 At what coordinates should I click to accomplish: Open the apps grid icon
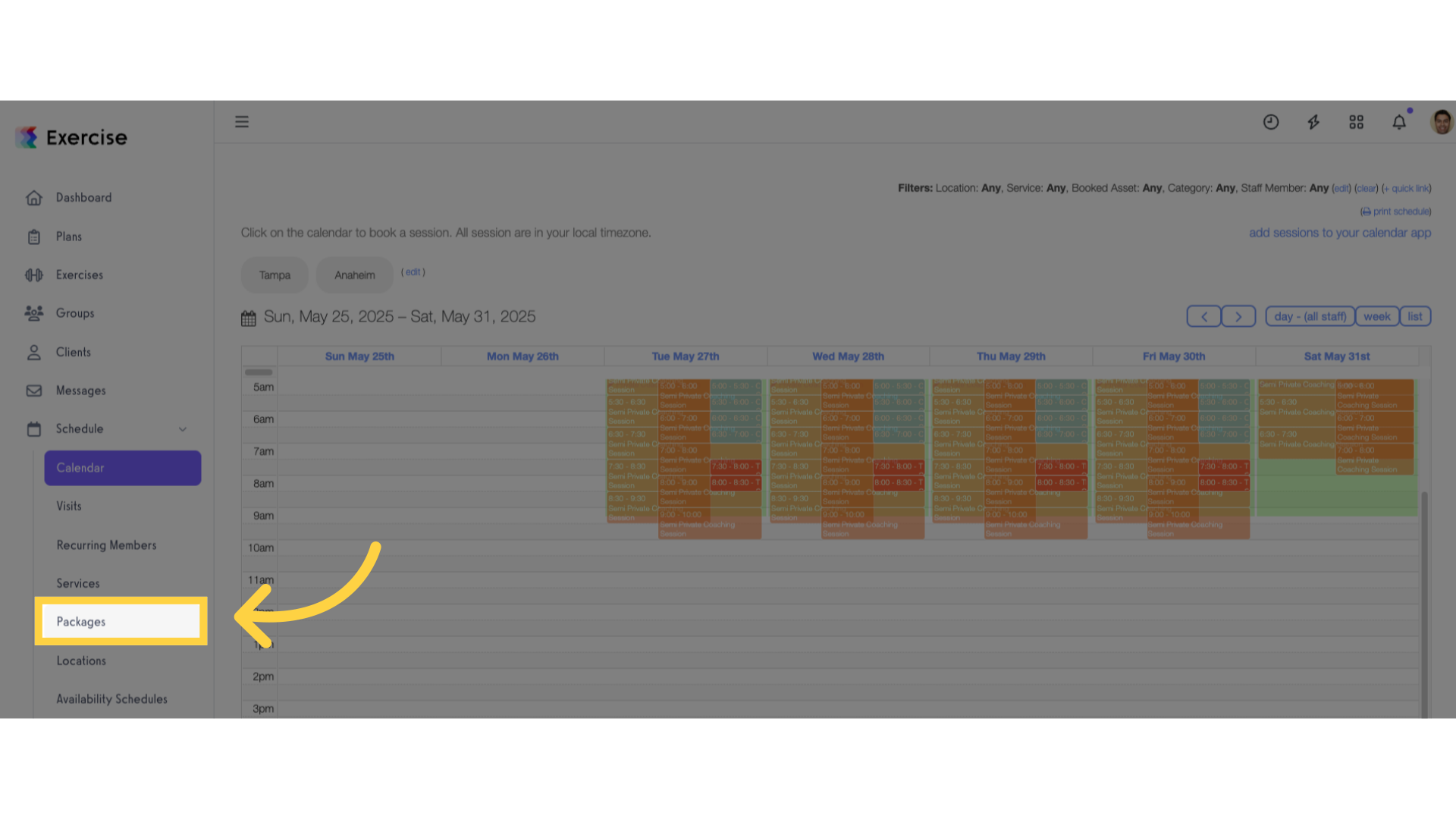[x=1357, y=122]
